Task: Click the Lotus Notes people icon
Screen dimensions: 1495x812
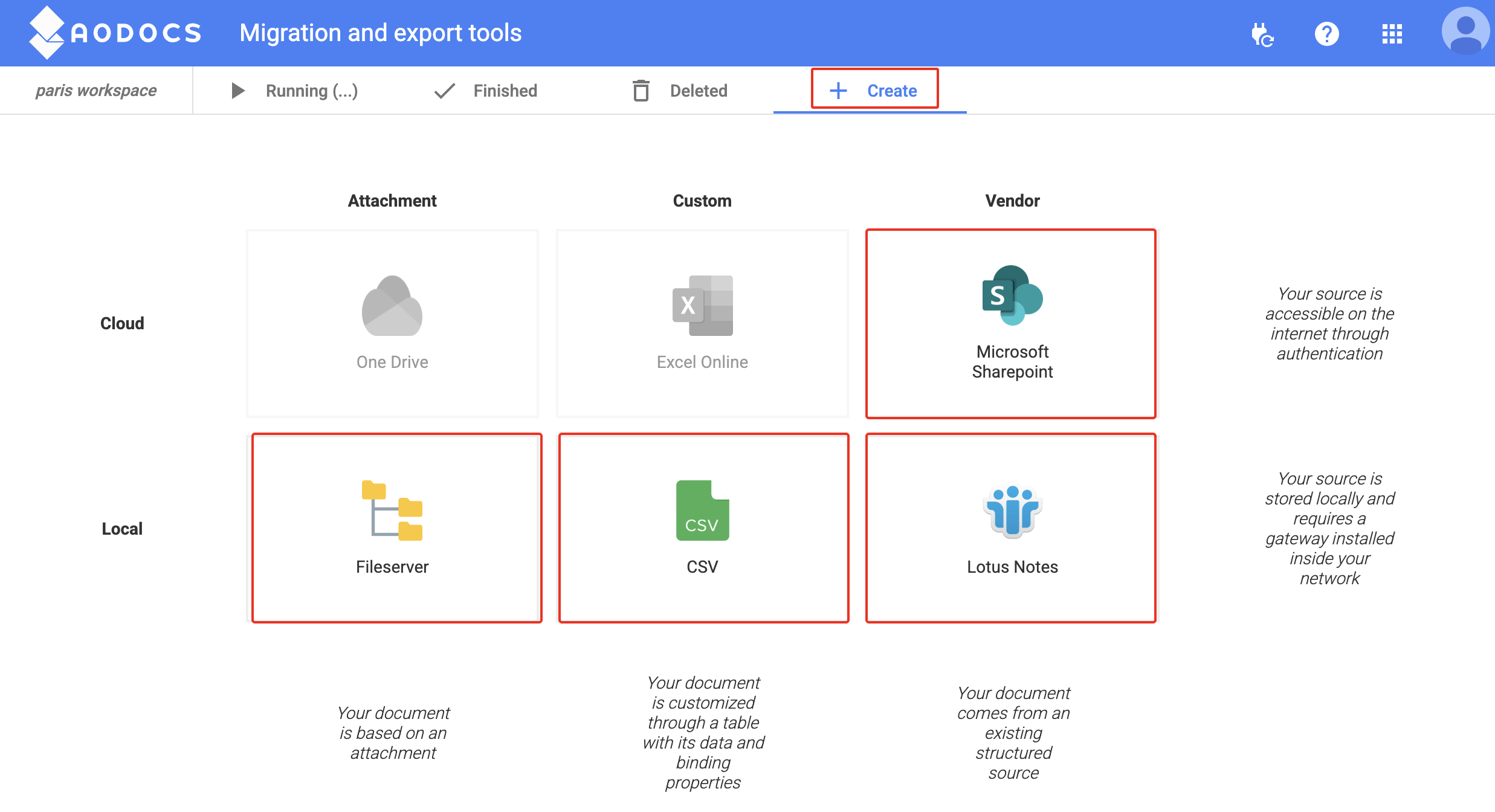Action: coord(1013,511)
